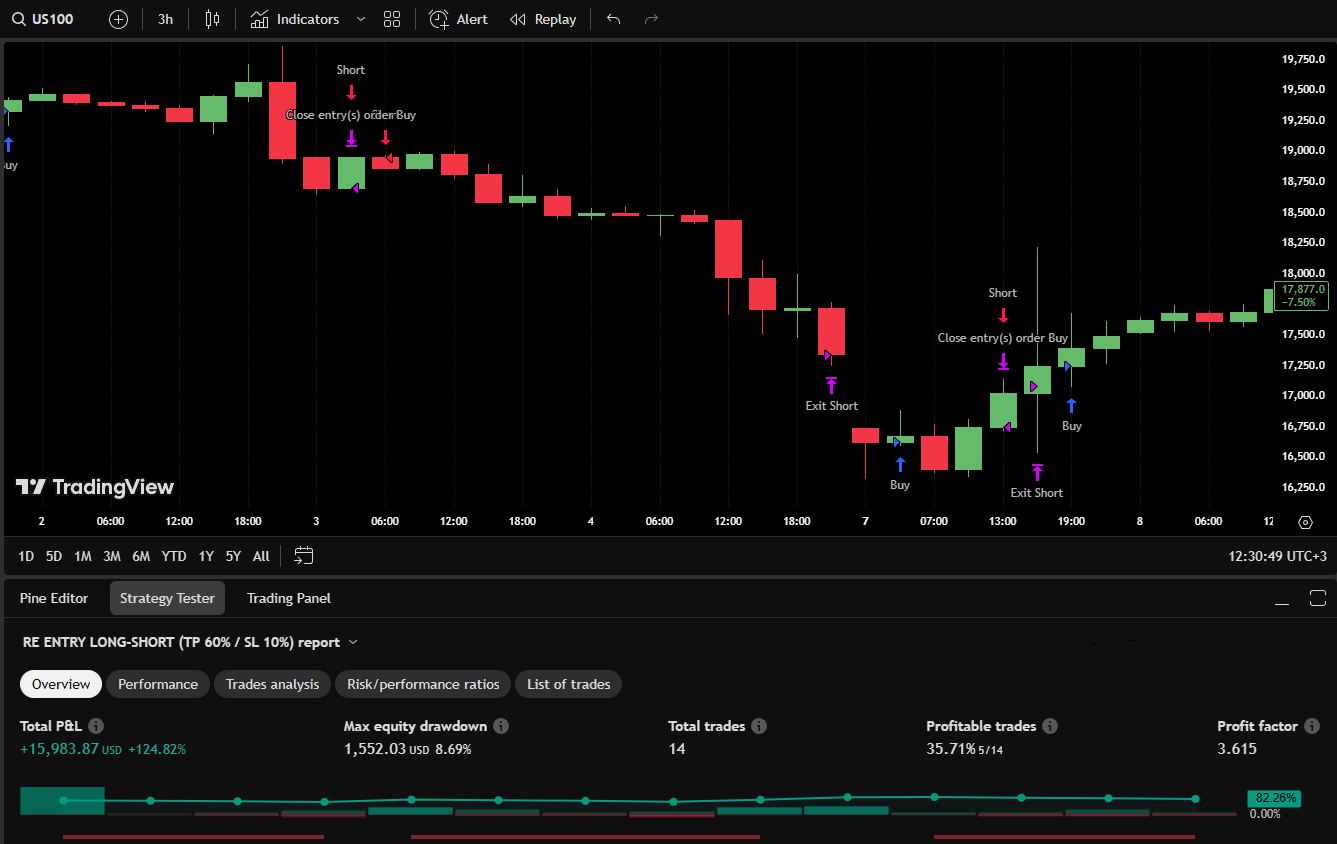
Task: Click Total P&L info icon
Action: (x=96, y=726)
